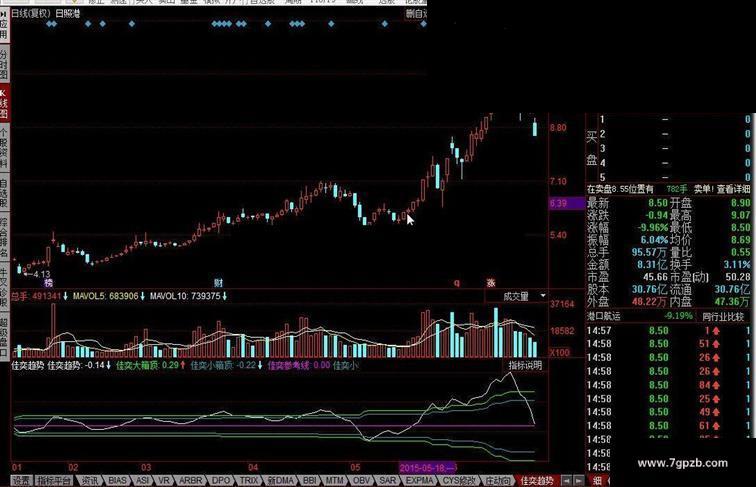
Task: Open the 指标说明 indicator description button
Action: 526,365
